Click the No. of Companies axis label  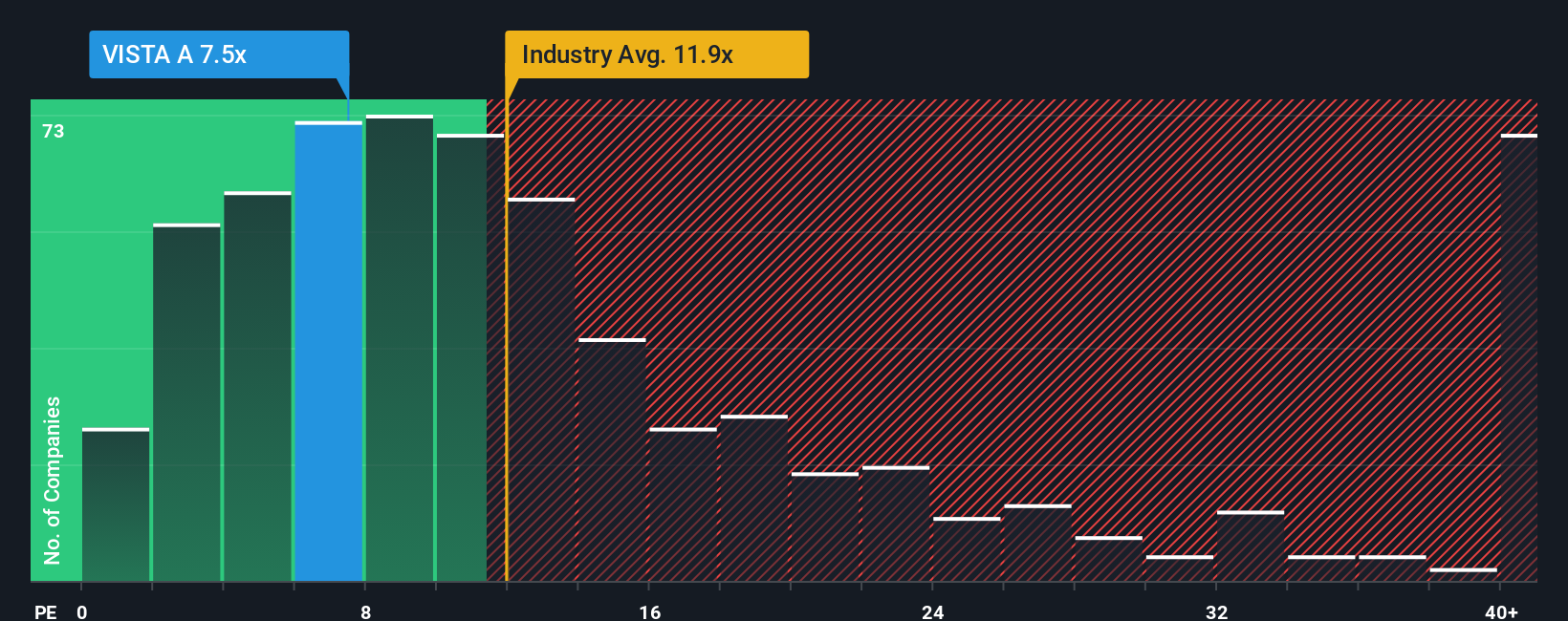(53, 481)
